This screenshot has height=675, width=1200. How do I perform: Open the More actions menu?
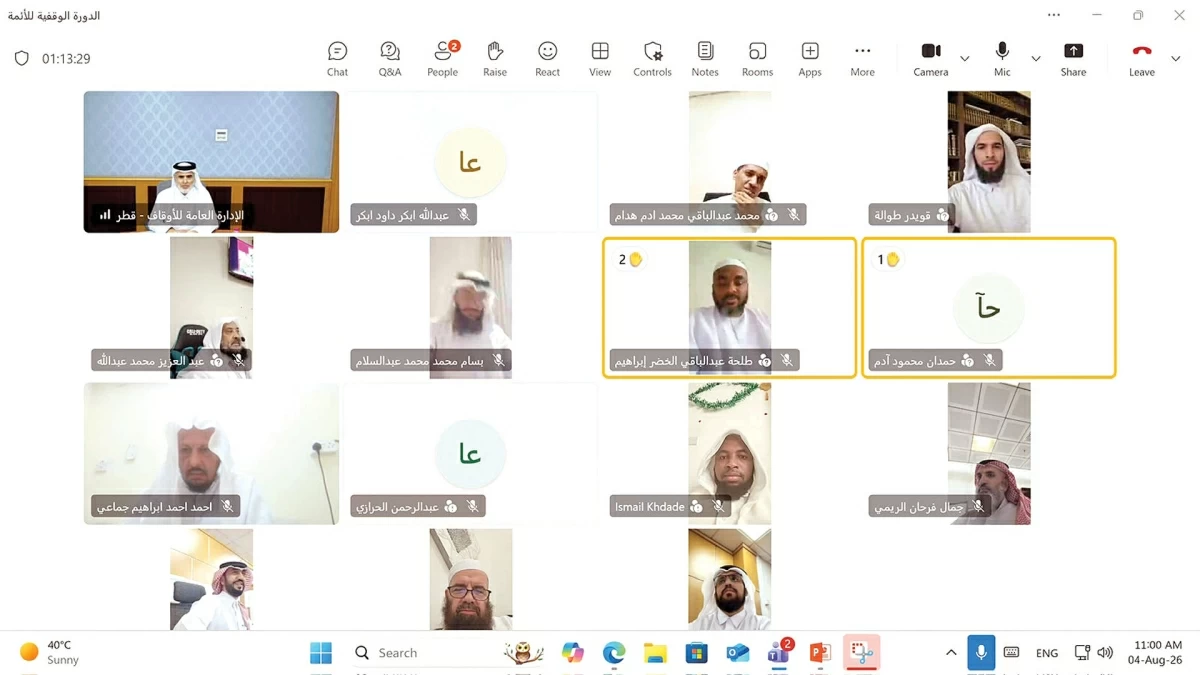(x=862, y=58)
